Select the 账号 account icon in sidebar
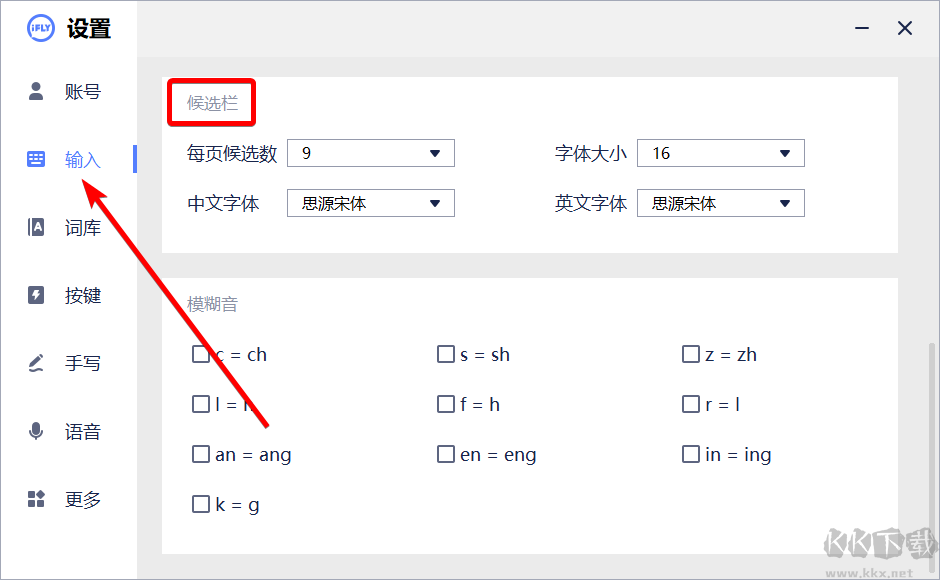The width and height of the screenshot is (940, 580). [x=36, y=91]
